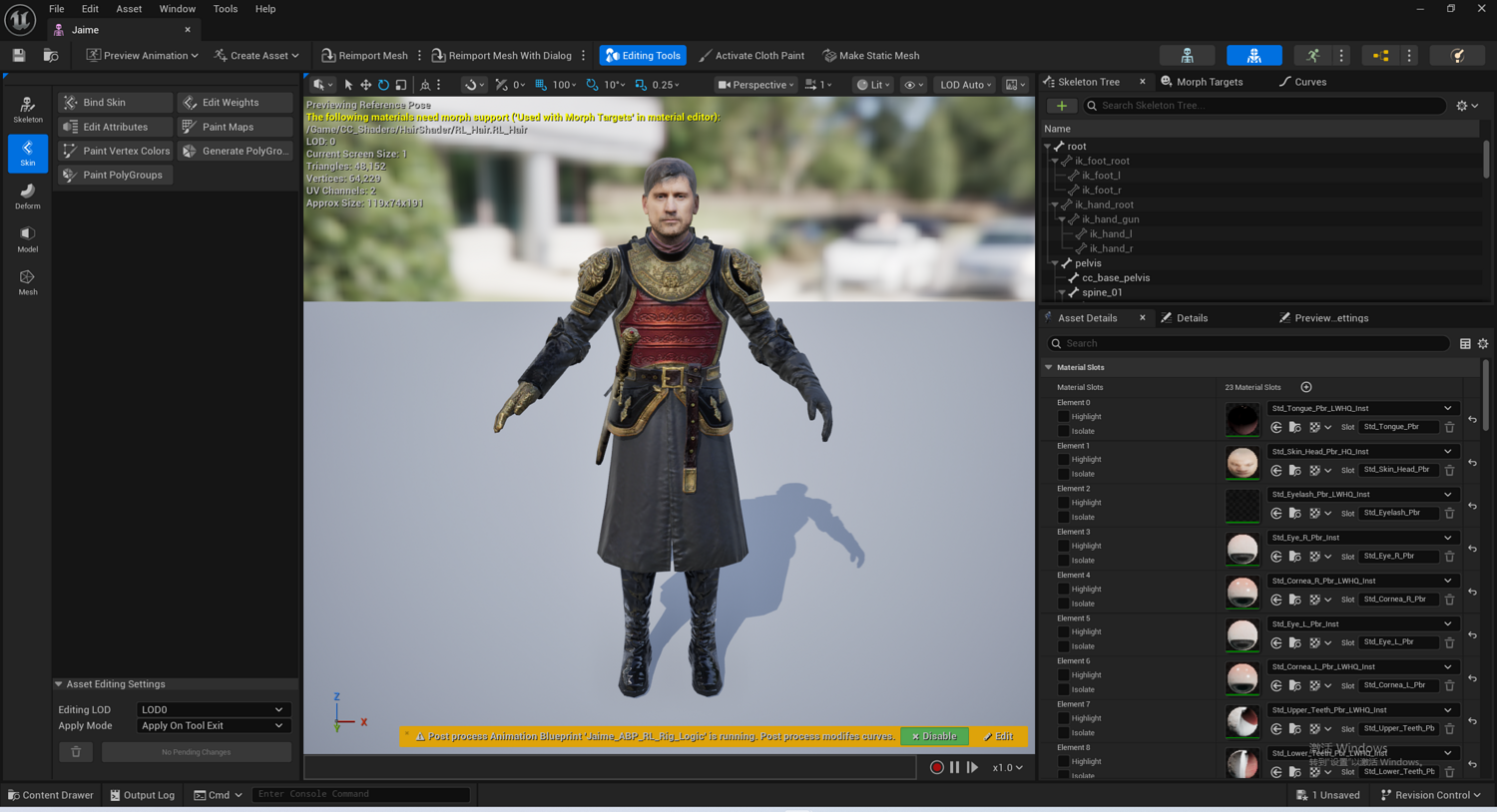Start recording with the red record button
Viewport: 1497px width, 812px height.
(936, 767)
